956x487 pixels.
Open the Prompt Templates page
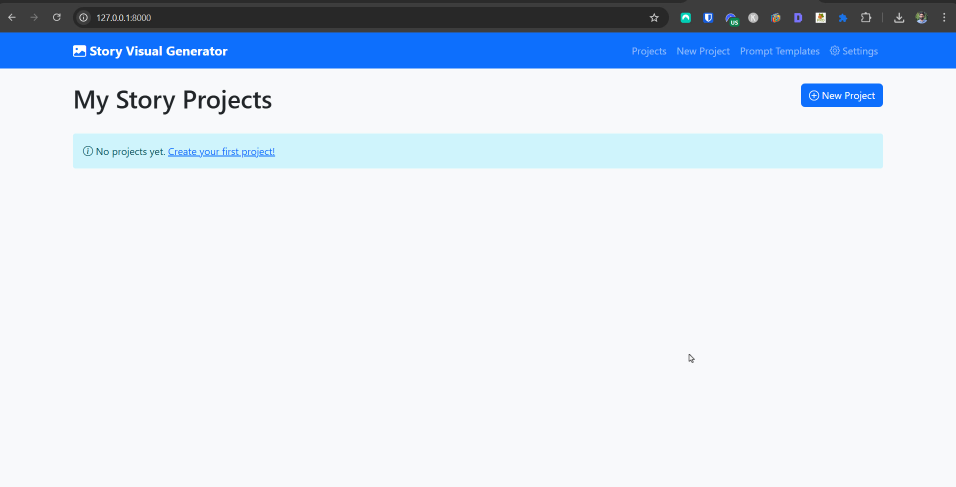(779, 51)
